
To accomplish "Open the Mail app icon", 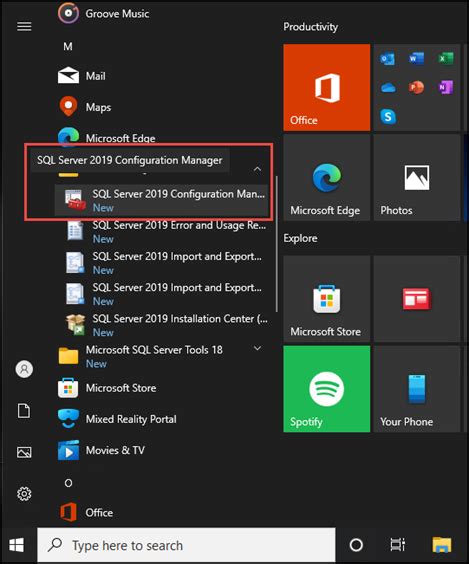I will [68, 76].
